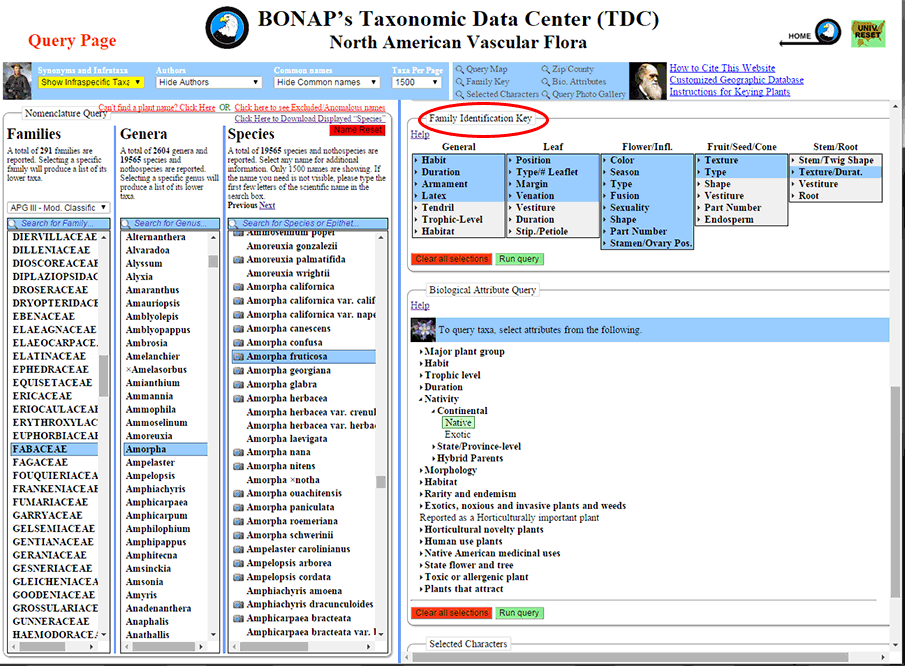Click the Species list vertical scrollbar thumb
This screenshot has height=666, width=905.
pos(381,482)
